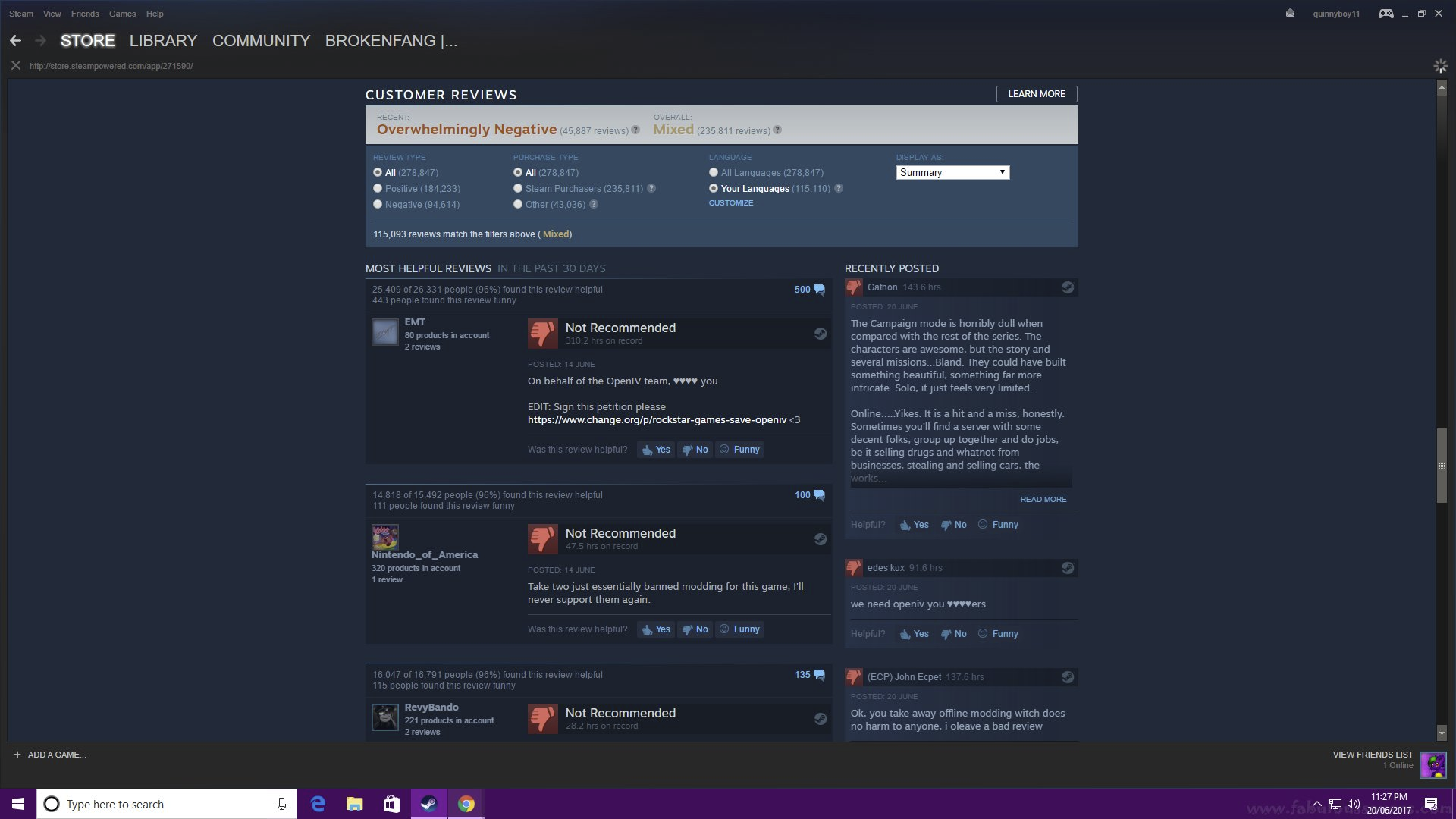Vote No on Gathon's recent review
Screen dimensions: 1456x819
pyautogui.click(x=954, y=525)
